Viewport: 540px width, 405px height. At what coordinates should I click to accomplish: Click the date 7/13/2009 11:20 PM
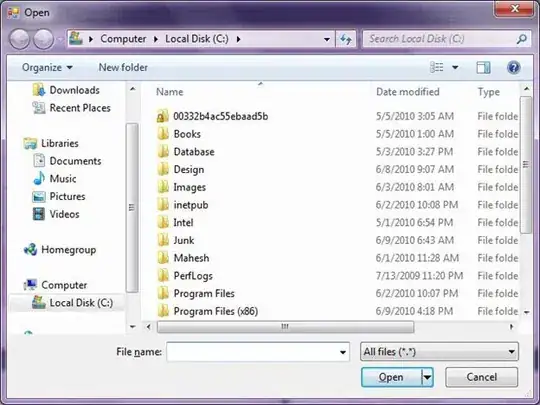tap(419, 276)
